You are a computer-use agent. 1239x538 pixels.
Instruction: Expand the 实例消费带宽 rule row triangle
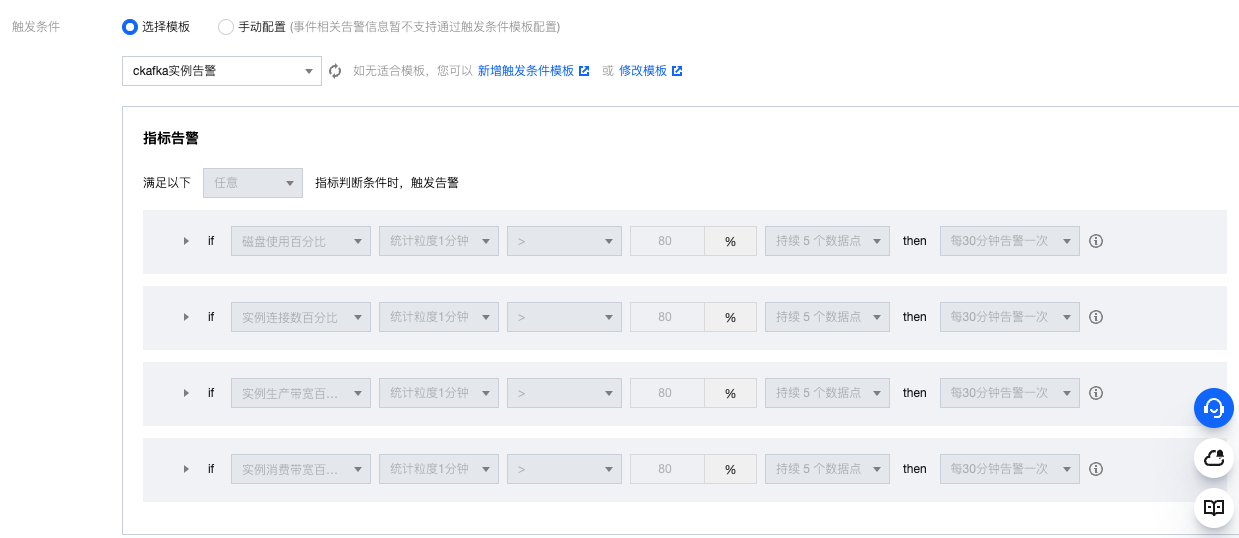(186, 469)
